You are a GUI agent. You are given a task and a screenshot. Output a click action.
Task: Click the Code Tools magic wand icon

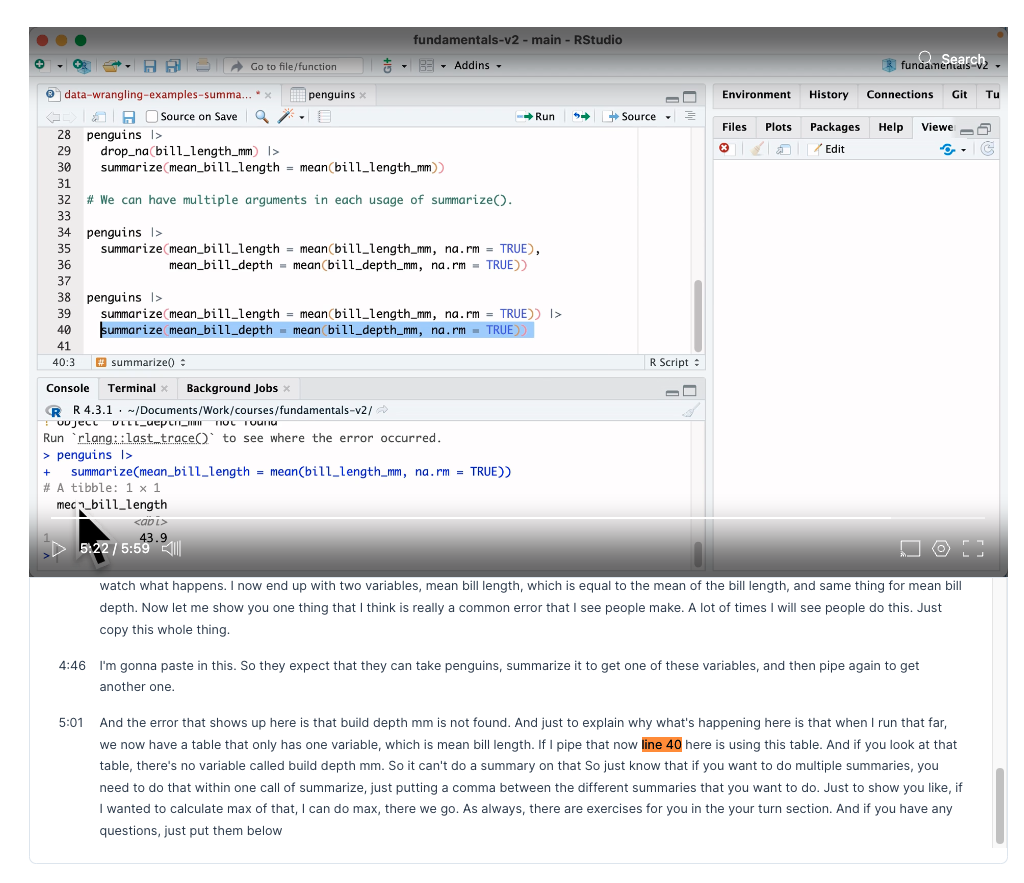coord(285,116)
